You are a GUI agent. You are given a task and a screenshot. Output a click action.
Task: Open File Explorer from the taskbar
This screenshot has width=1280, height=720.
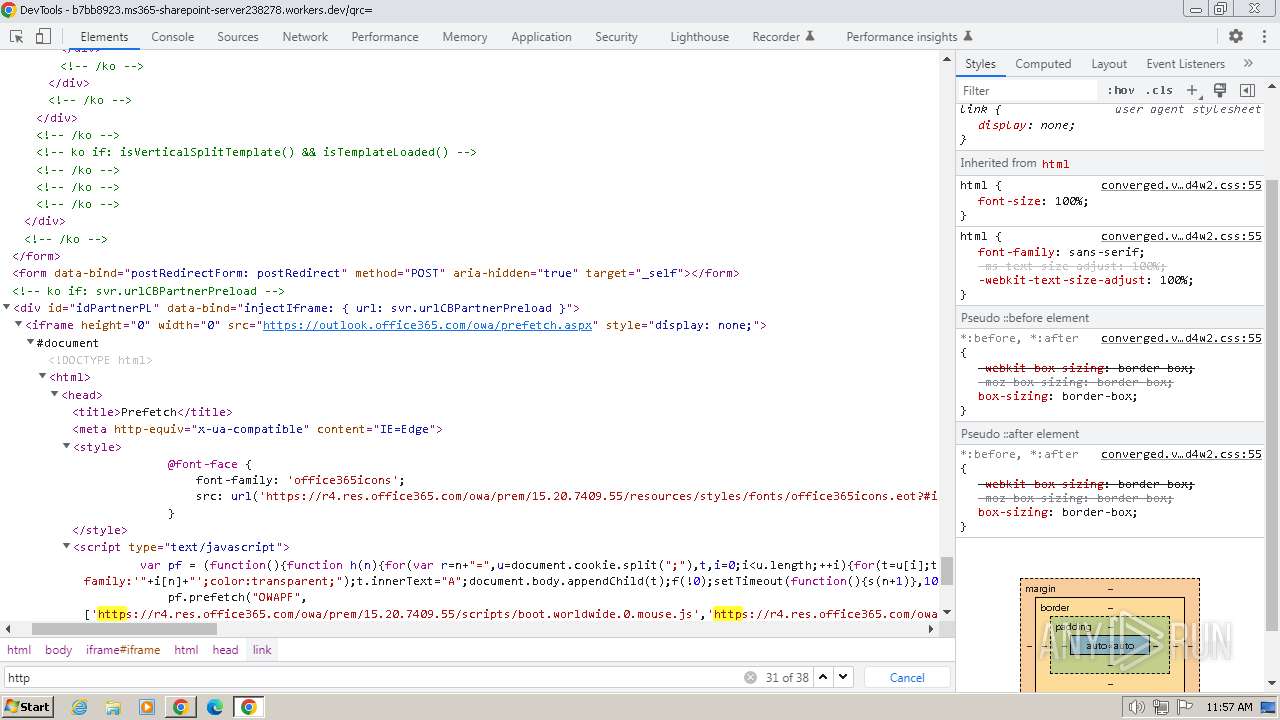[112, 707]
